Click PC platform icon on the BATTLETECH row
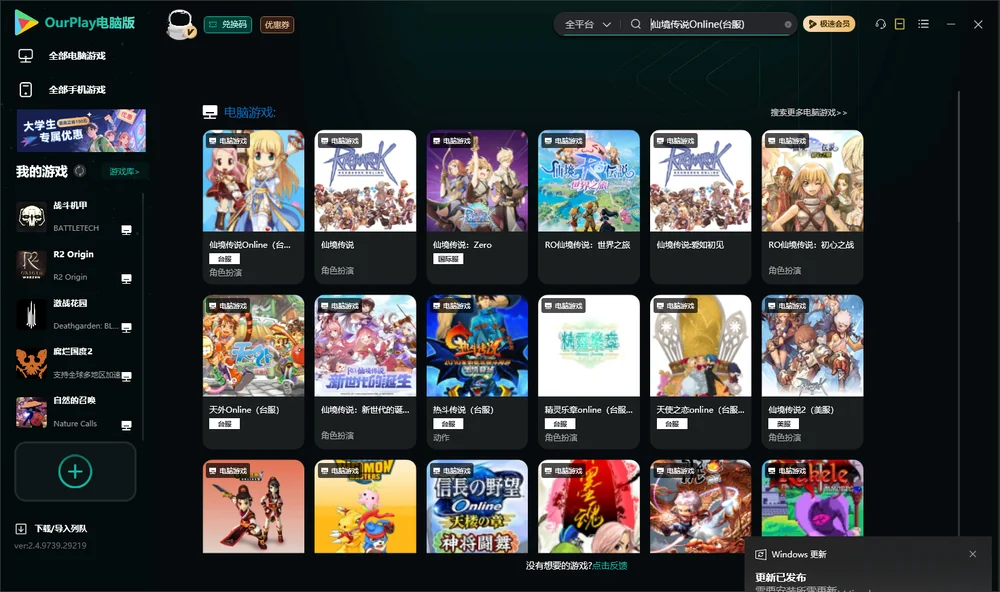The image size is (1000, 592). [x=126, y=230]
